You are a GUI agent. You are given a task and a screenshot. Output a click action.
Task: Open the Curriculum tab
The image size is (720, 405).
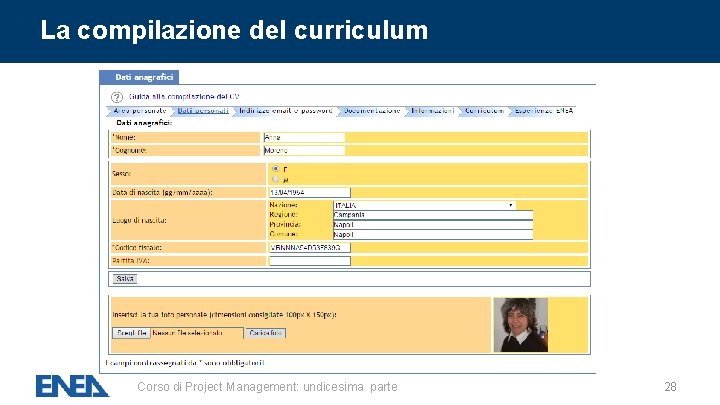pyautogui.click(x=484, y=111)
